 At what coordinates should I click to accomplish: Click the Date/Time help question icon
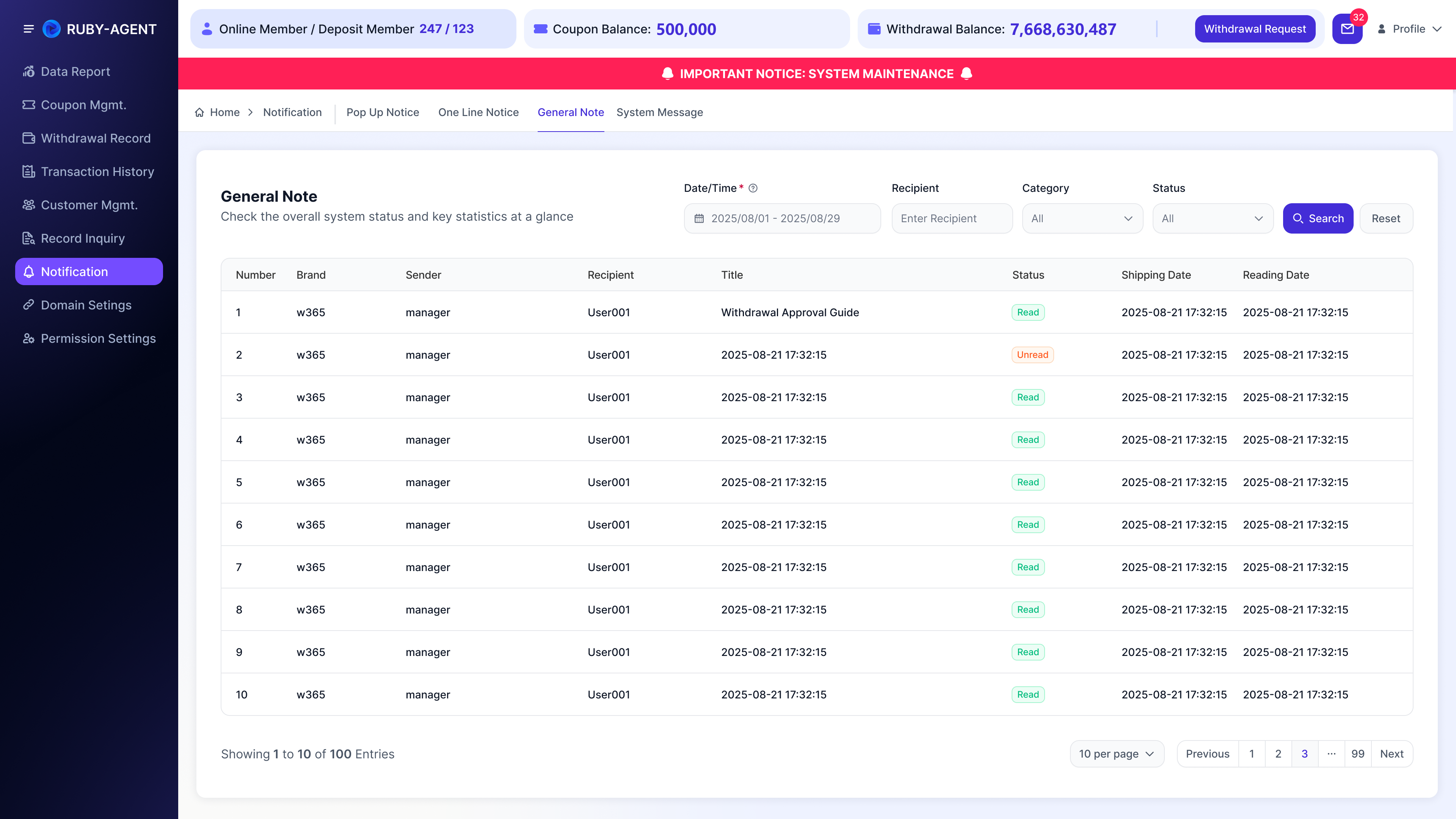(753, 188)
